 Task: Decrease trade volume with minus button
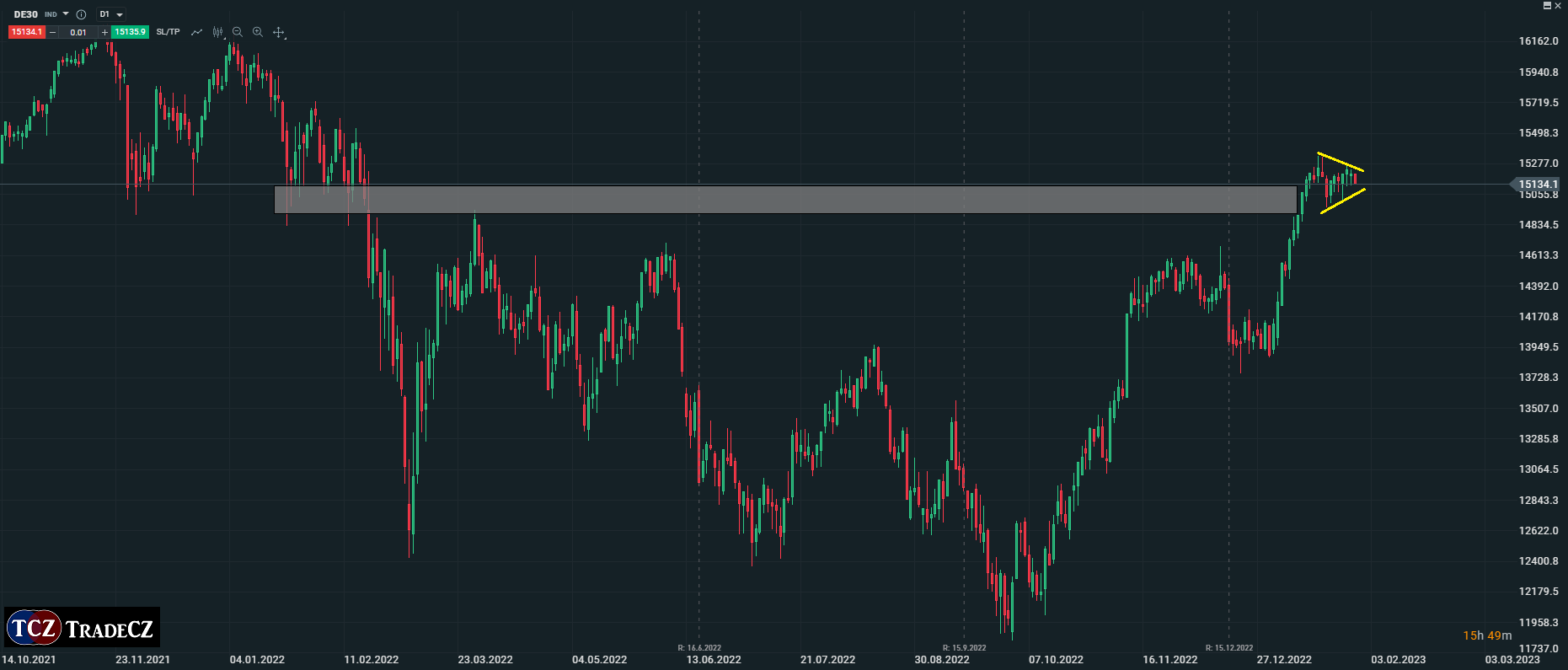pos(53,32)
